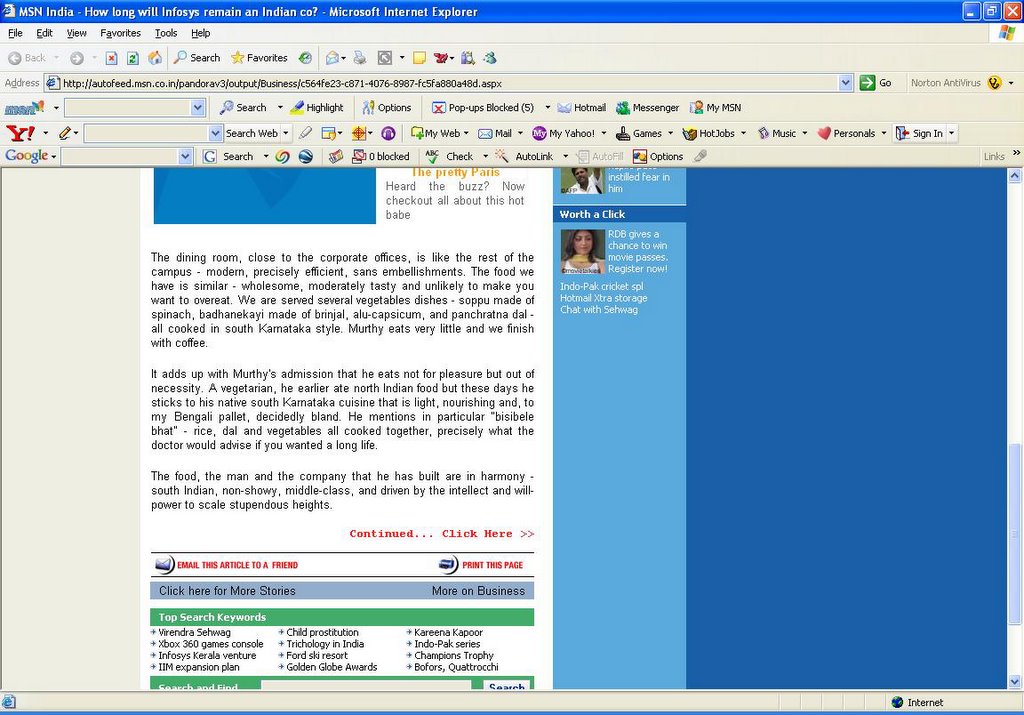The height and width of the screenshot is (715, 1024).
Task: Click inside the Google toolbar search field
Action: click(120, 157)
